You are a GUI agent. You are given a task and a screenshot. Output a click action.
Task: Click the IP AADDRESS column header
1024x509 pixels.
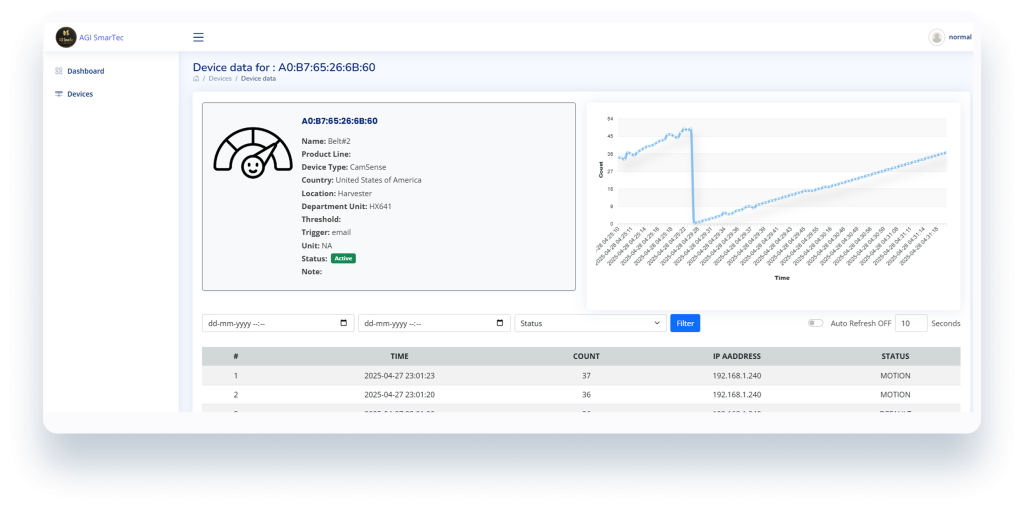737,356
